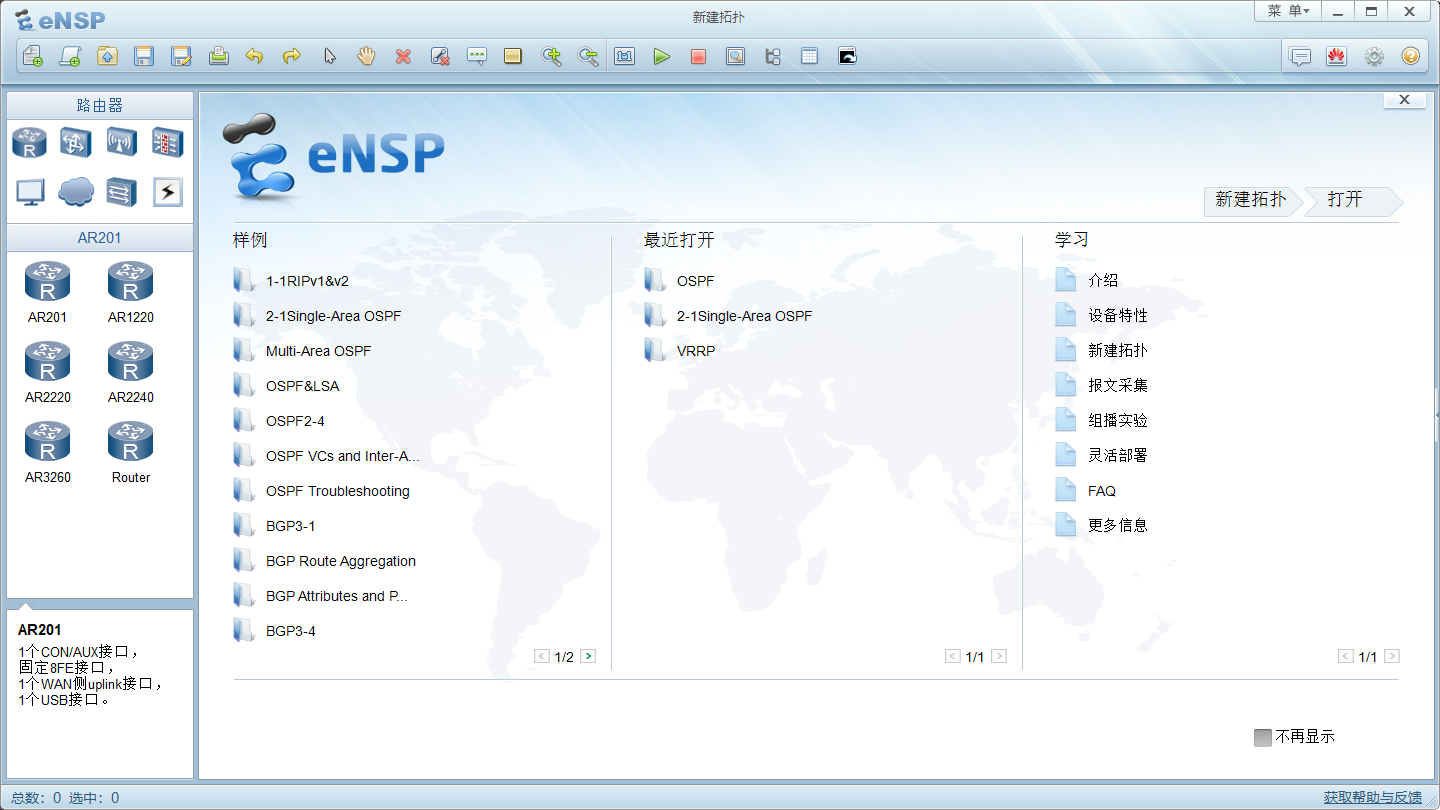1440x810 pixels.
Task: Click the 获取帮助与反馈 link
Action: [1373, 797]
